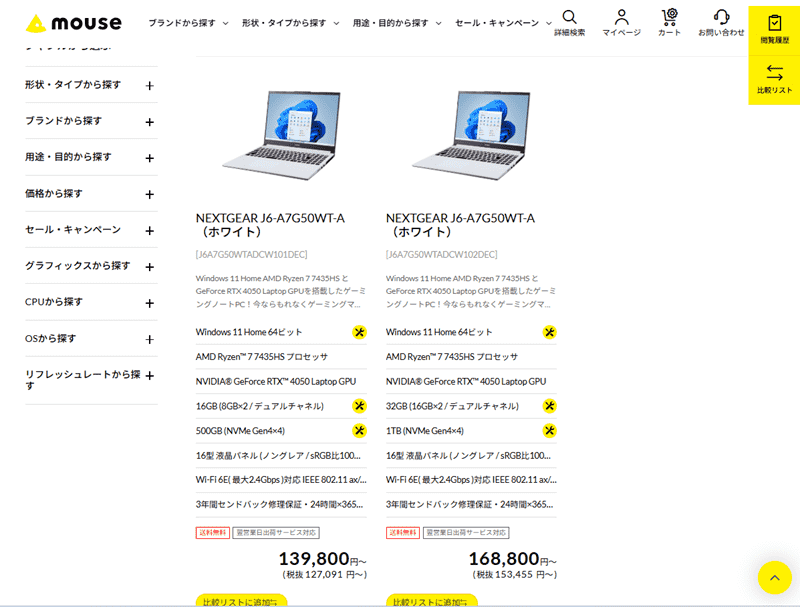Image resolution: width=800 pixels, height=607 pixels.
Task: Expand sidebar セール・キャンペーン section
Action: pos(91,230)
